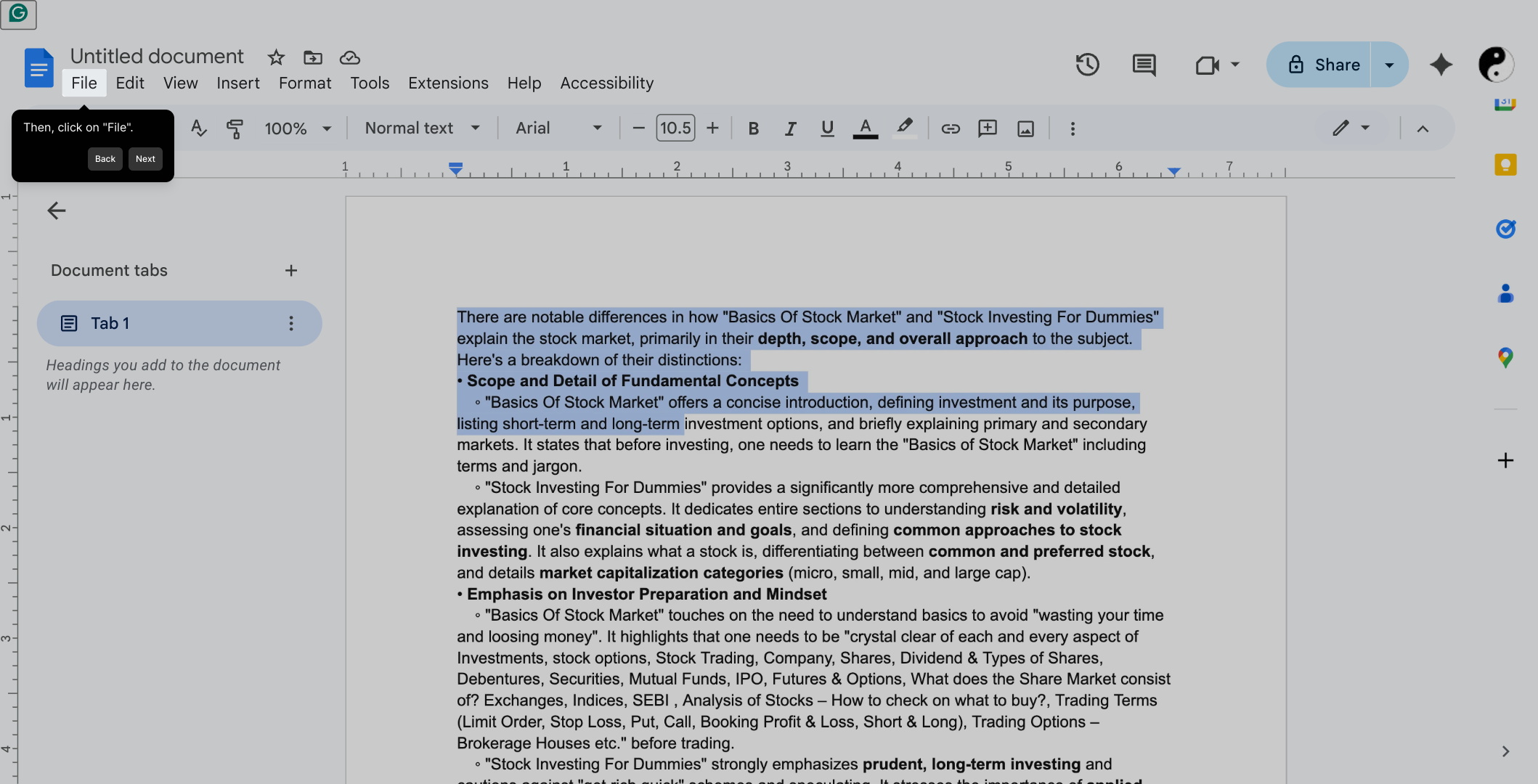Collapse the toolbar menus chevron

[1423, 128]
